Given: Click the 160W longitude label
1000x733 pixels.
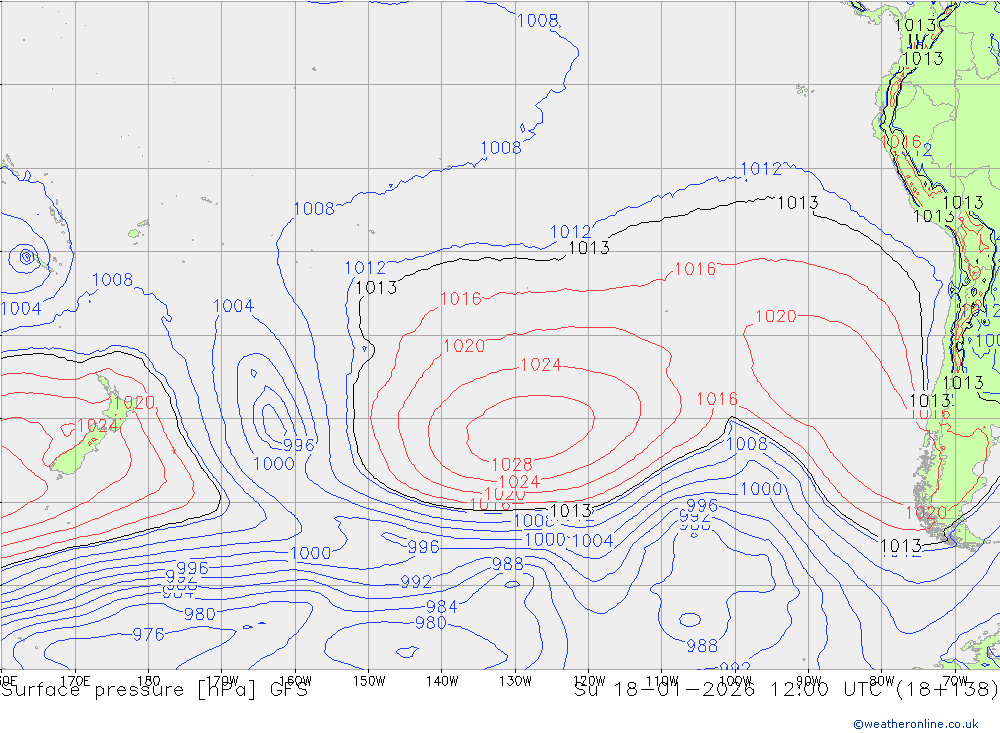Looking at the screenshot, I should point(295,681).
